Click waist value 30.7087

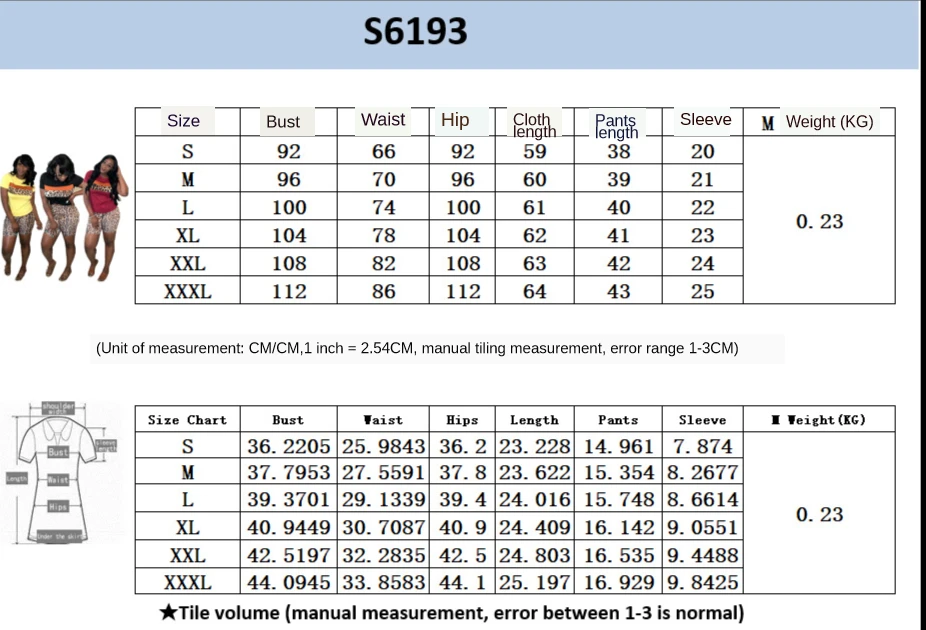click(x=383, y=527)
